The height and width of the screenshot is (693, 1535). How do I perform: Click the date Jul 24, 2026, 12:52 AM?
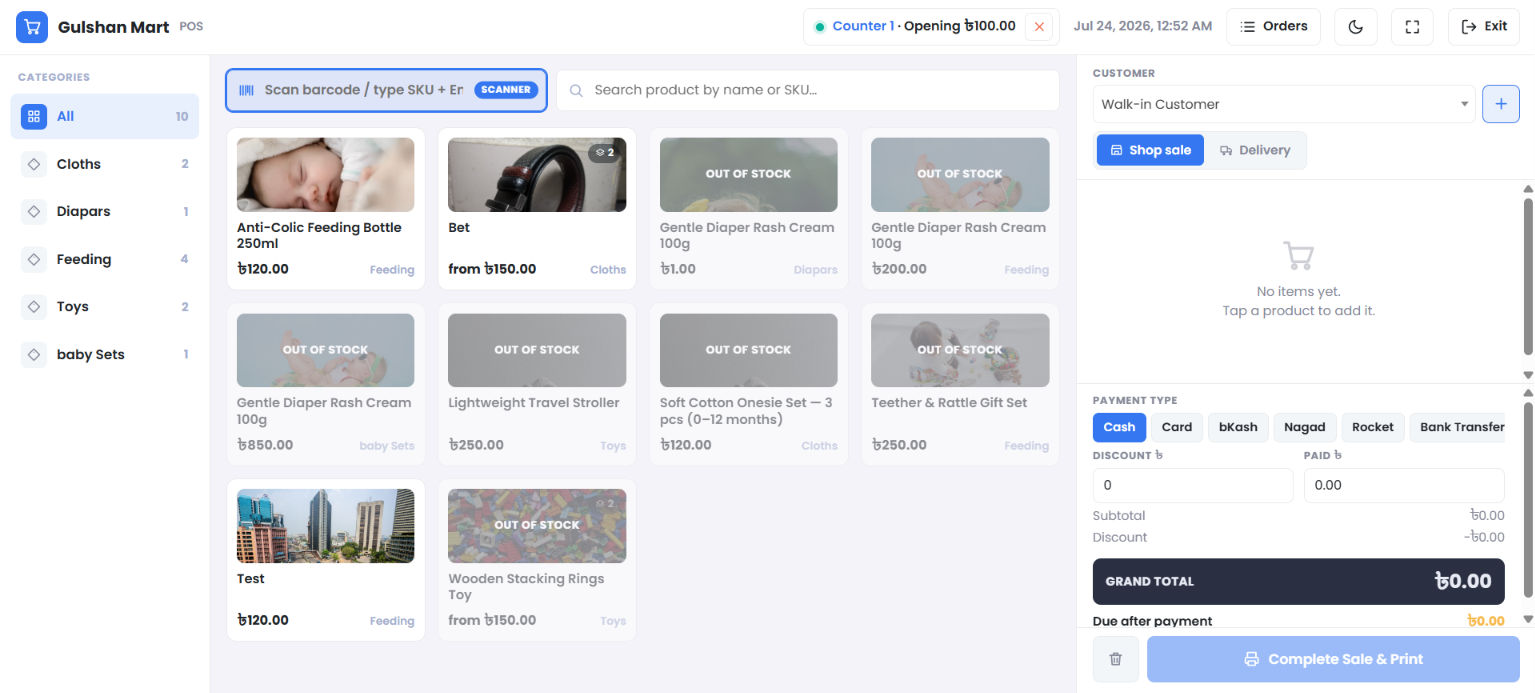coord(1143,26)
